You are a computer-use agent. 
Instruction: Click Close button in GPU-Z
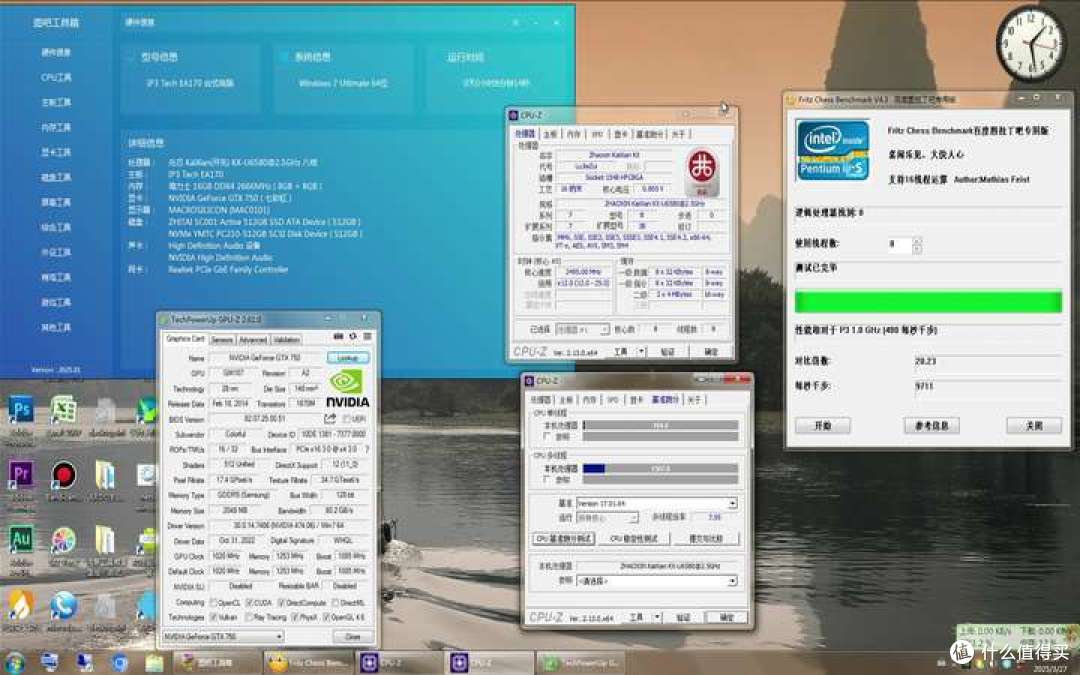pyautogui.click(x=352, y=636)
